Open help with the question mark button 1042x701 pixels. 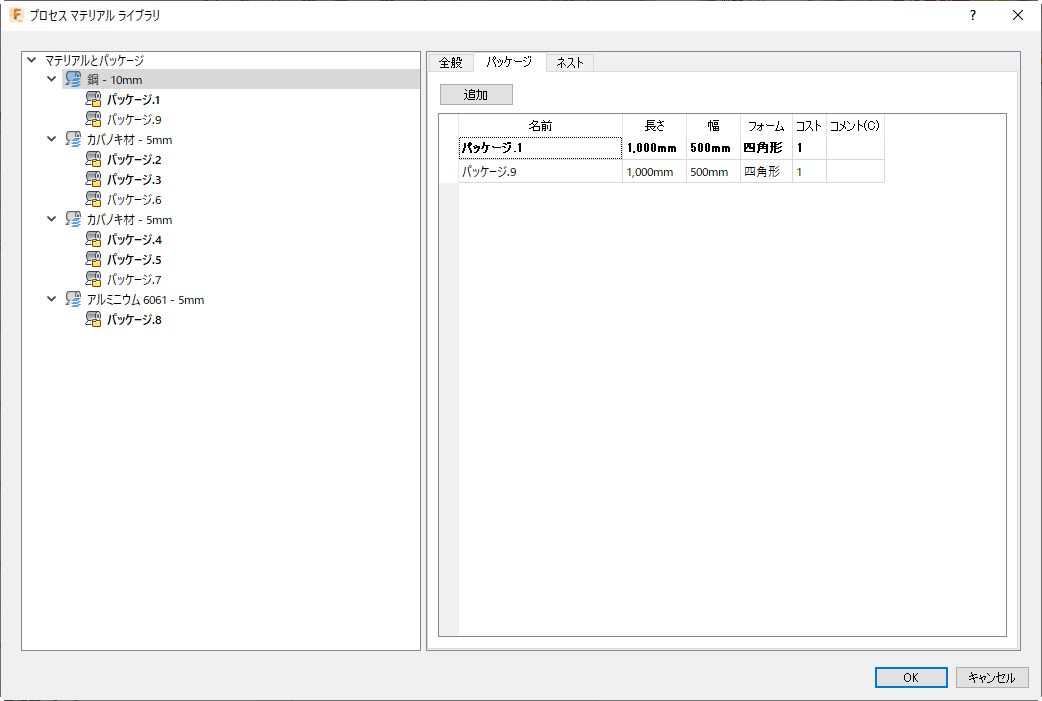(x=973, y=15)
